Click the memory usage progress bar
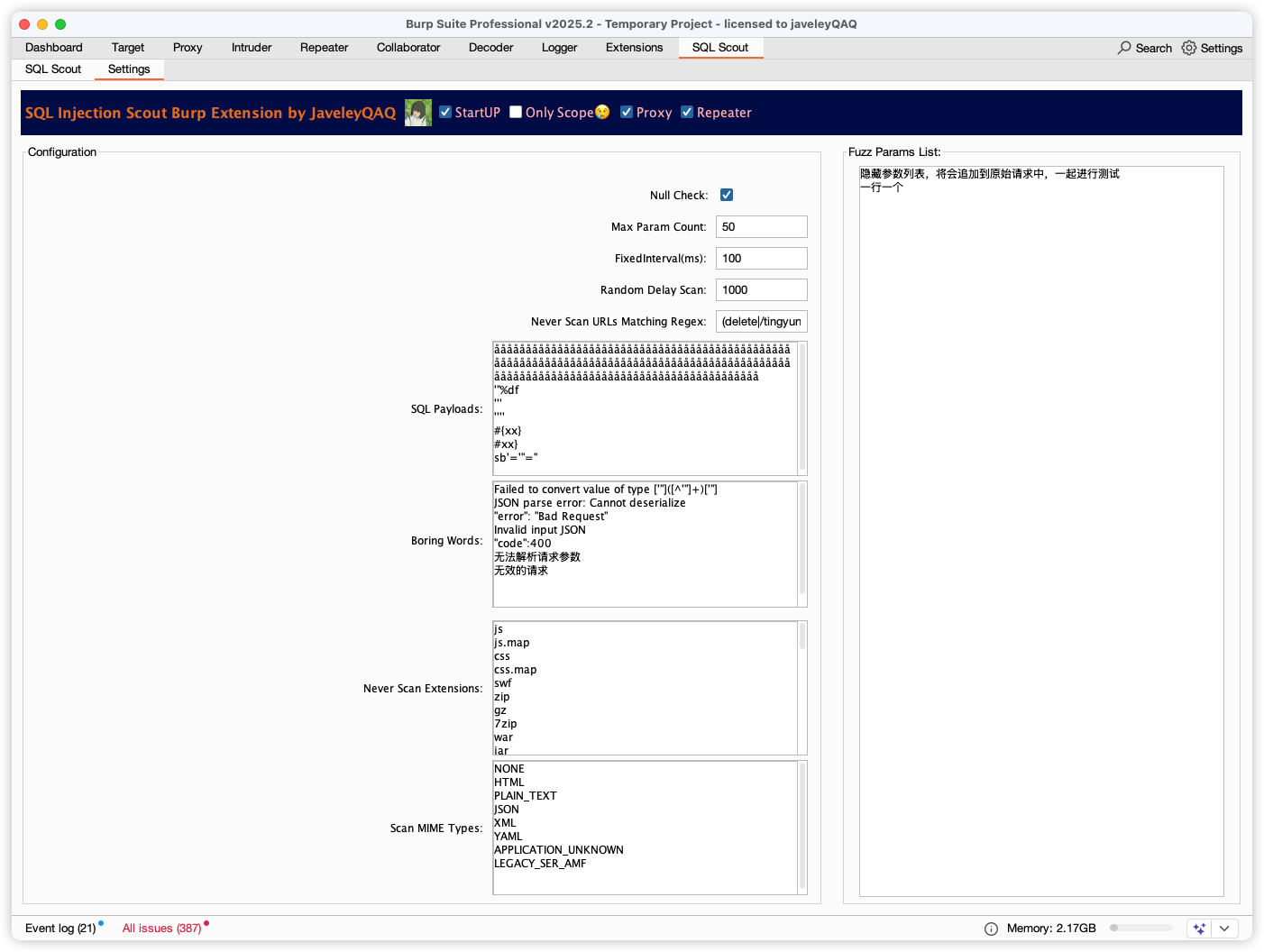The width and height of the screenshot is (1264, 952). tap(1141, 928)
